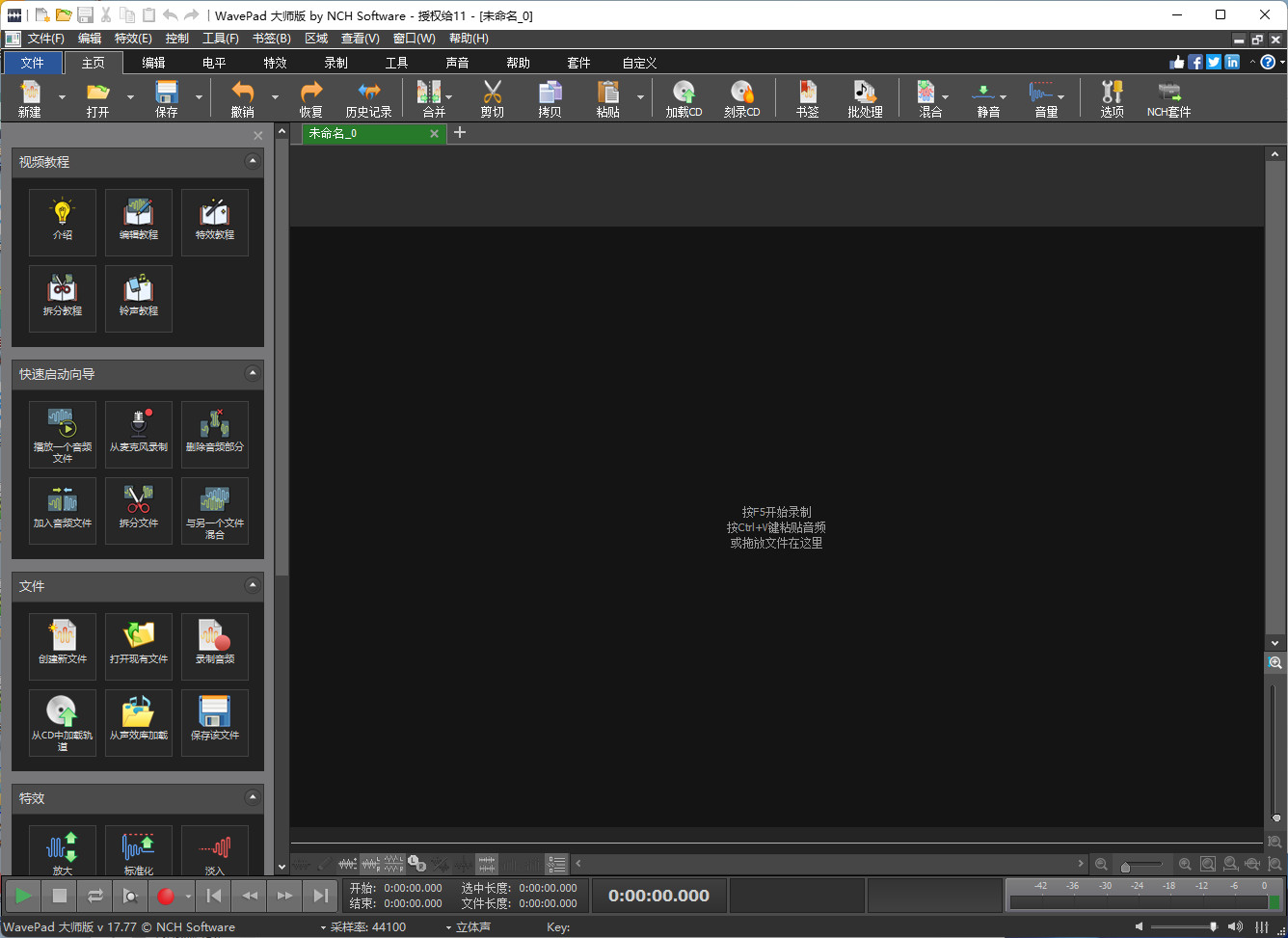Open the 批处理 (Batch) converter
This screenshot has height=938, width=1288.
tap(865, 98)
